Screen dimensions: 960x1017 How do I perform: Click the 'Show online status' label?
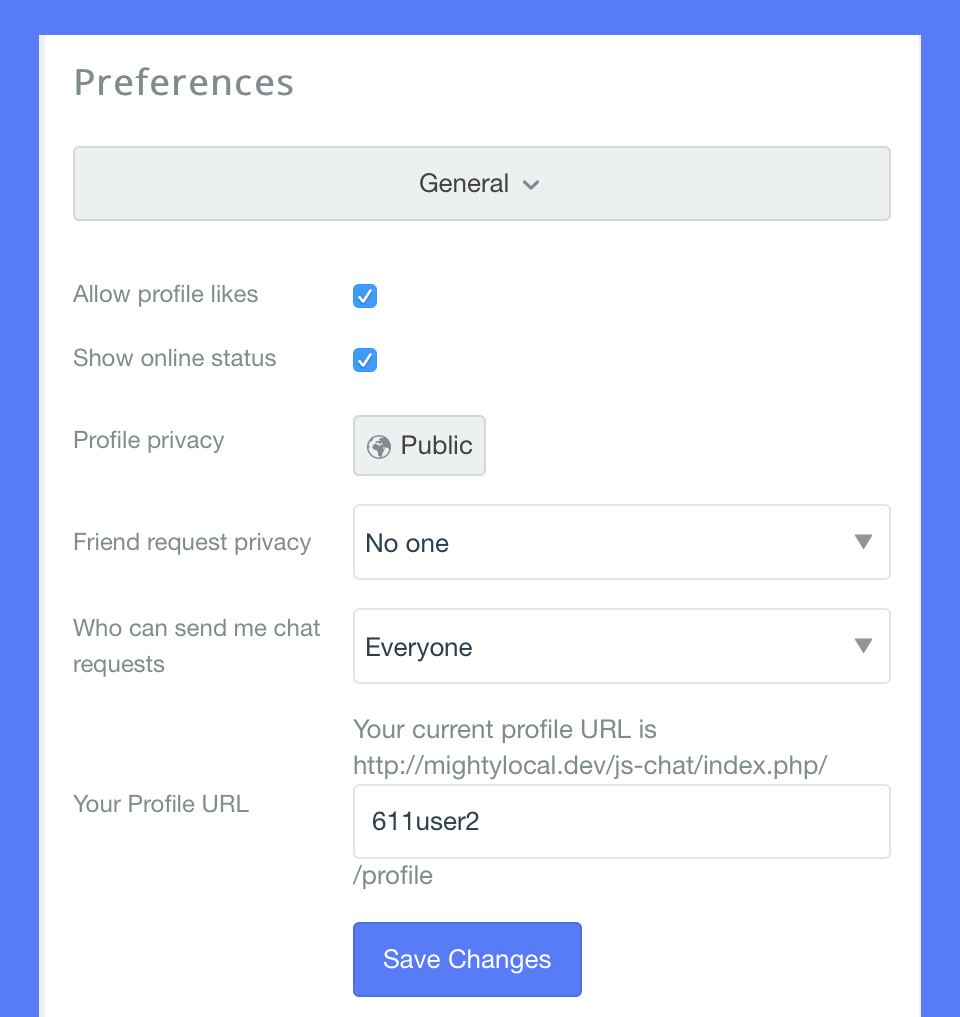point(175,358)
